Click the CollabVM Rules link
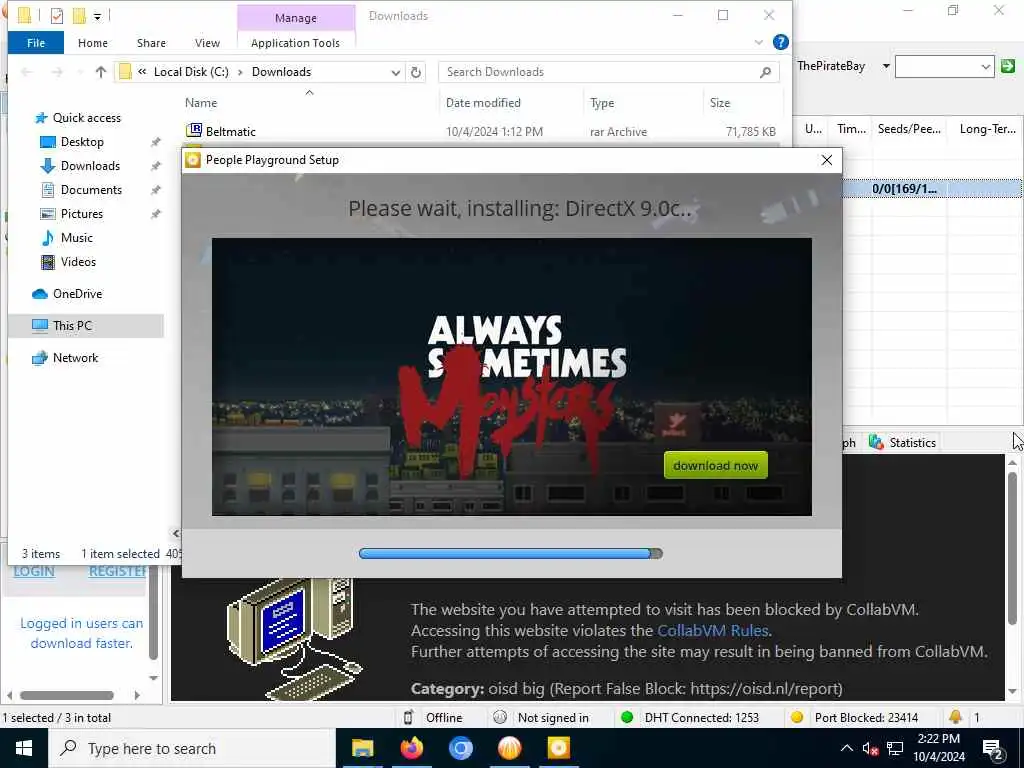Viewport: 1024px width, 768px height. point(712,631)
